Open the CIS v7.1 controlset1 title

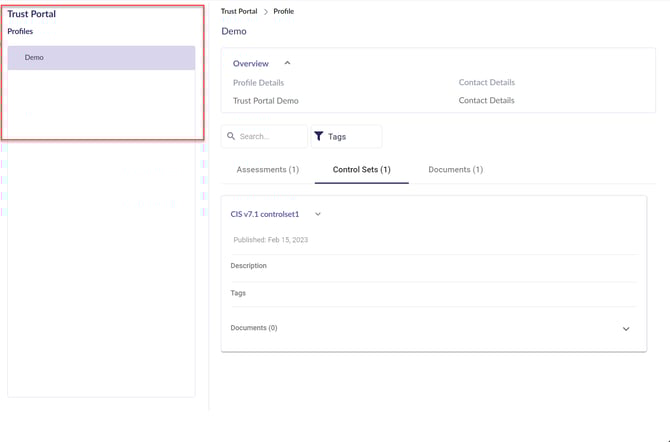coord(265,214)
